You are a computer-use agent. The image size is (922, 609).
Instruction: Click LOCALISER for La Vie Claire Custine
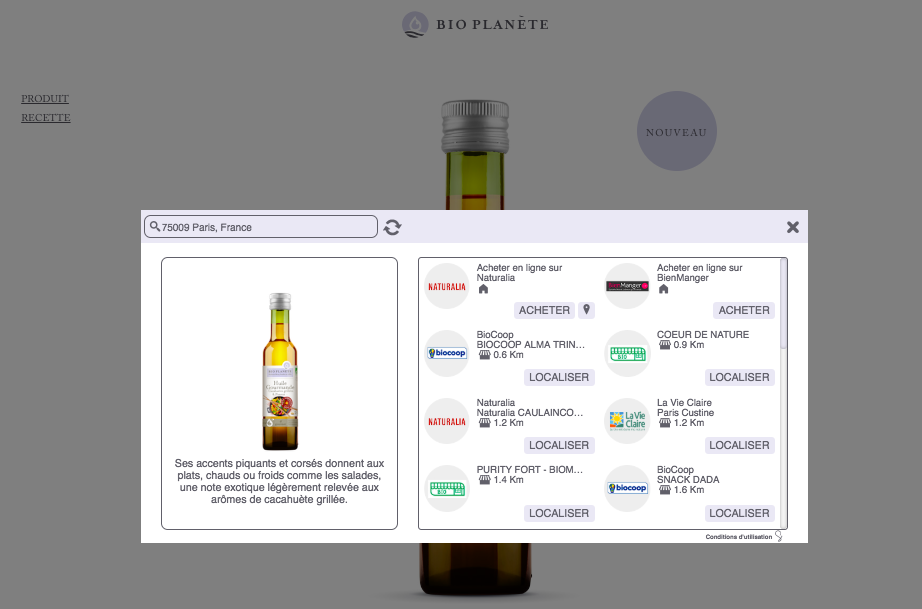[739, 445]
